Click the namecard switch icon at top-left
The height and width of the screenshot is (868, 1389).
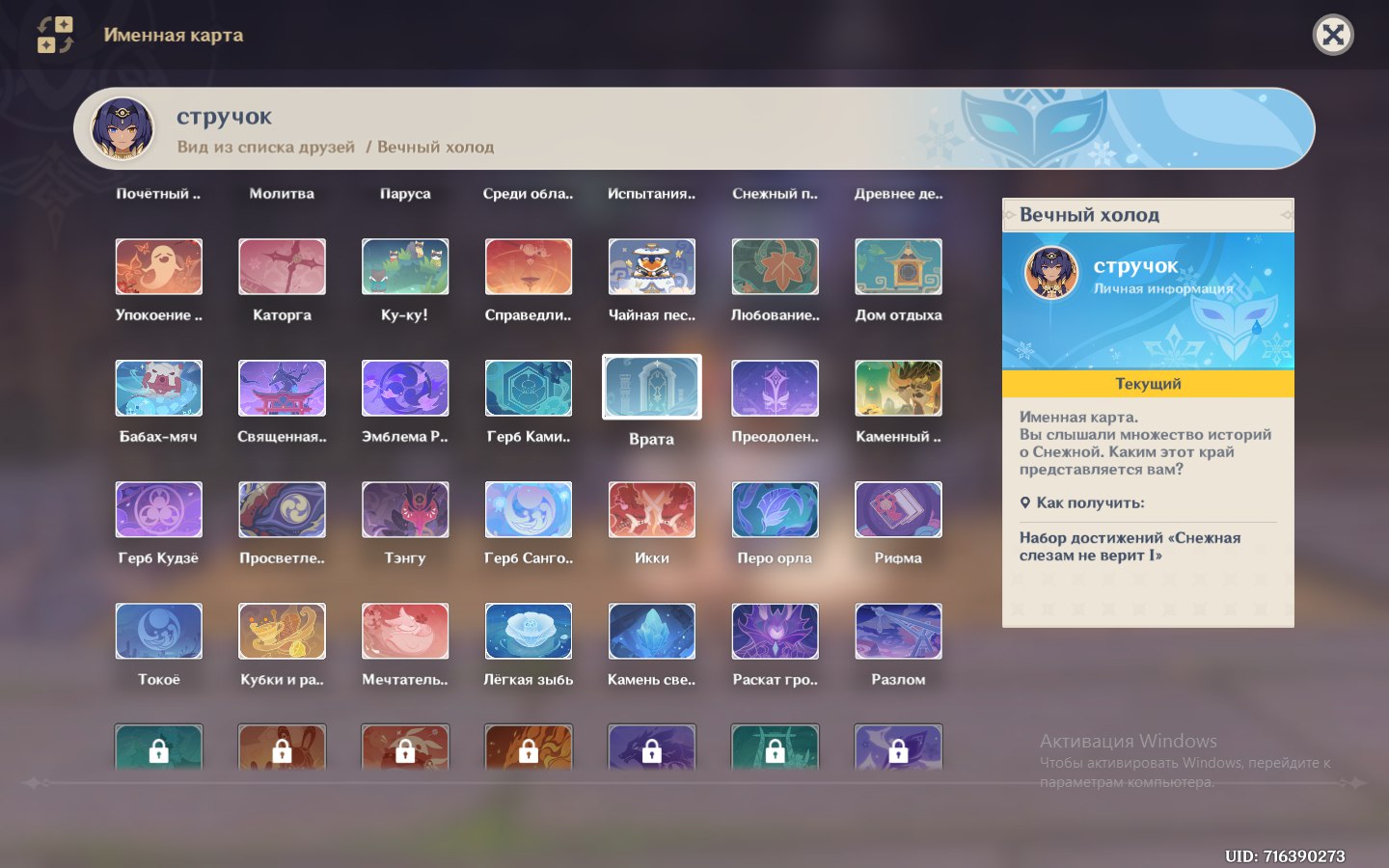pyautogui.click(x=55, y=35)
